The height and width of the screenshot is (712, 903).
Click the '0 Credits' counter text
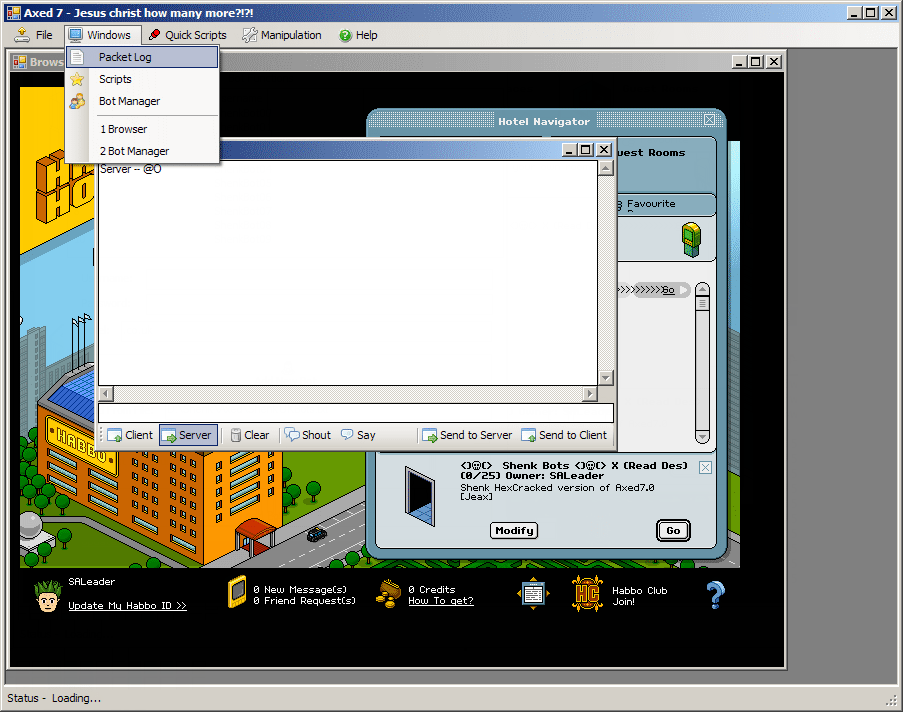click(431, 589)
